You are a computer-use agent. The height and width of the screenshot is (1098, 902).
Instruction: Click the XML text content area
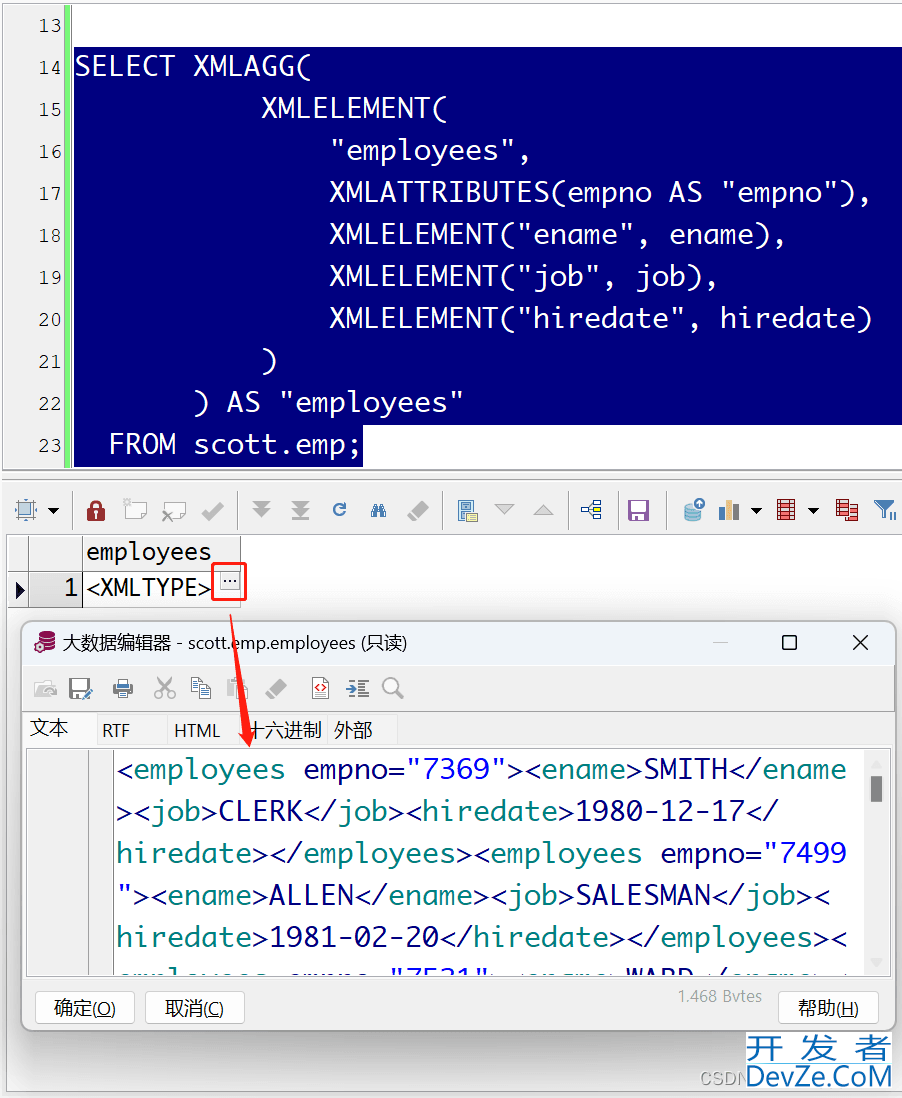click(489, 863)
